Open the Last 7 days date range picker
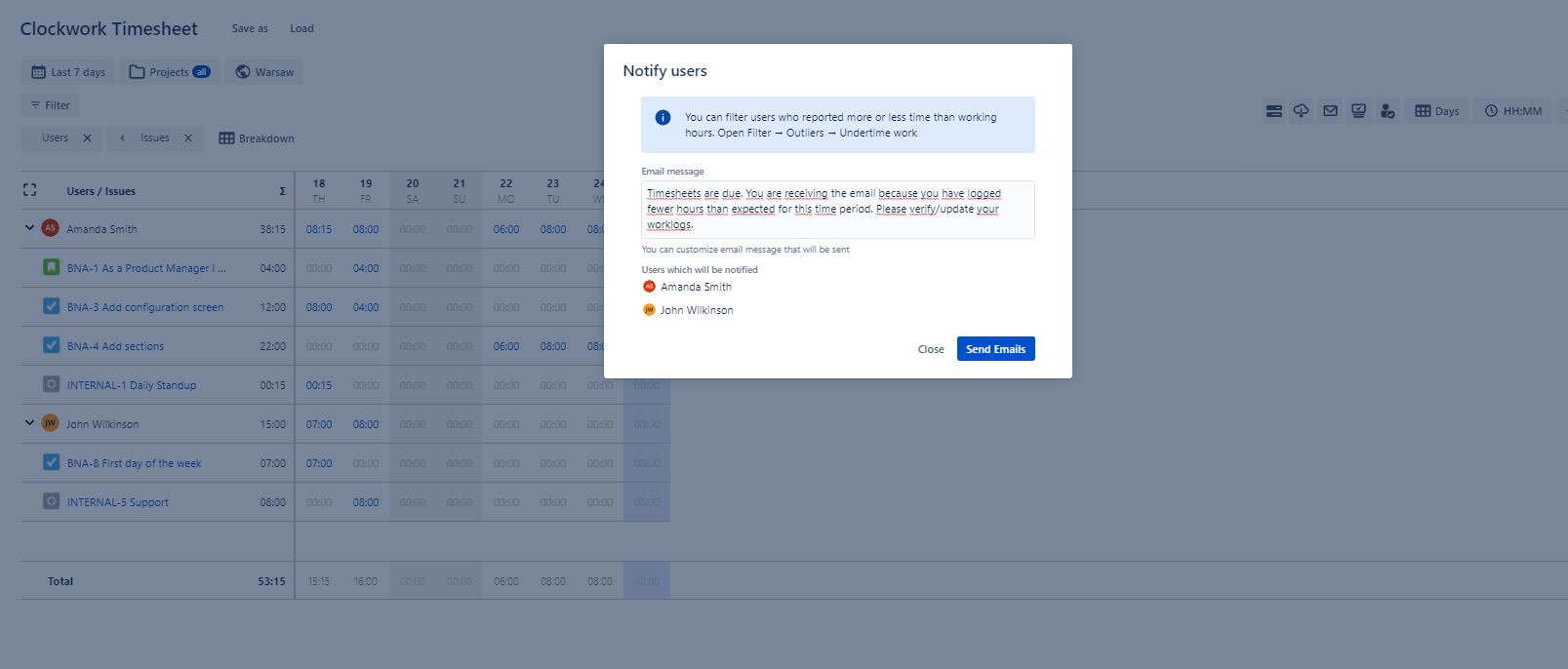1568x669 pixels. (68, 72)
